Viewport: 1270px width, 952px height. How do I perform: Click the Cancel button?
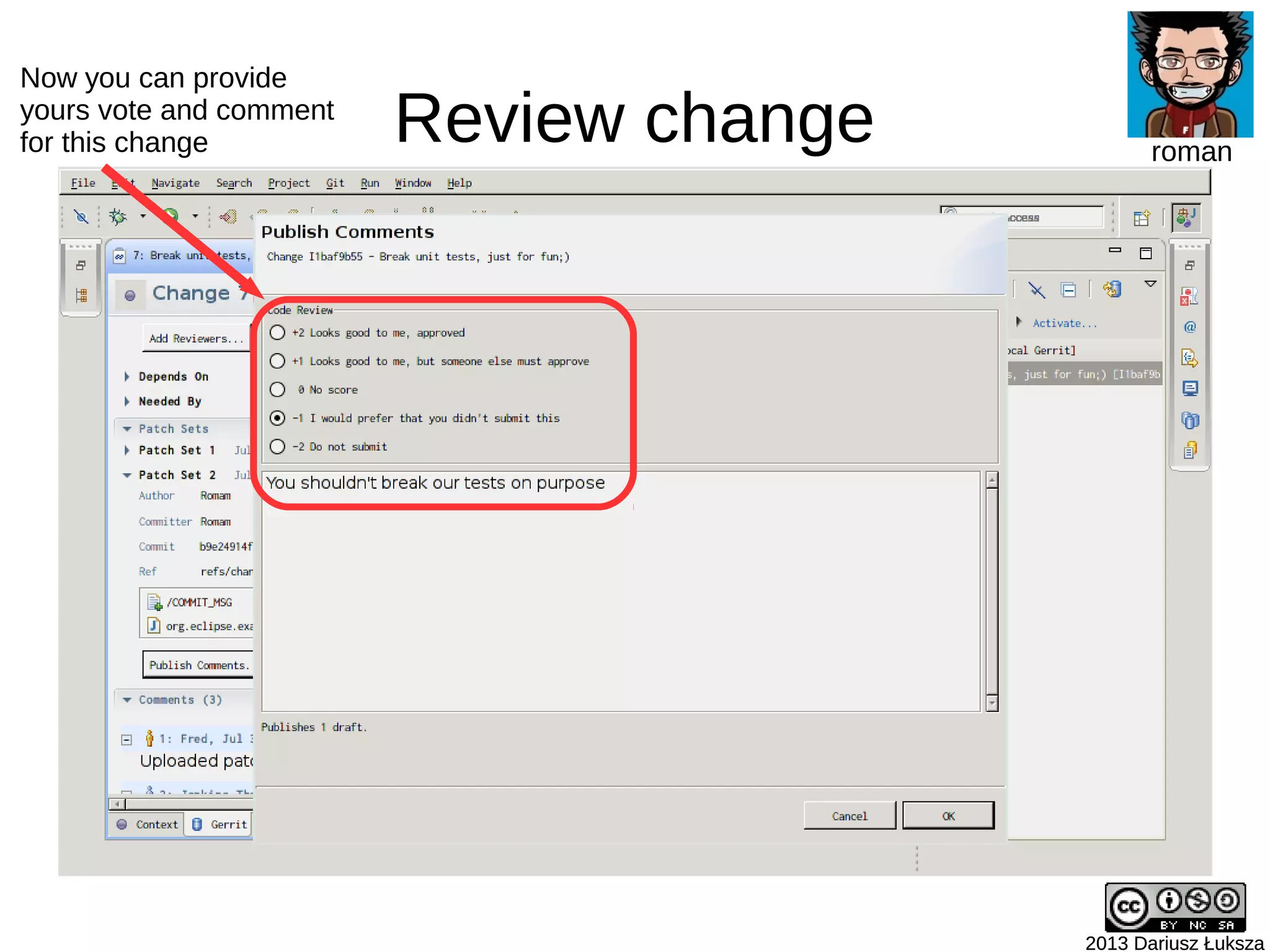(x=849, y=816)
